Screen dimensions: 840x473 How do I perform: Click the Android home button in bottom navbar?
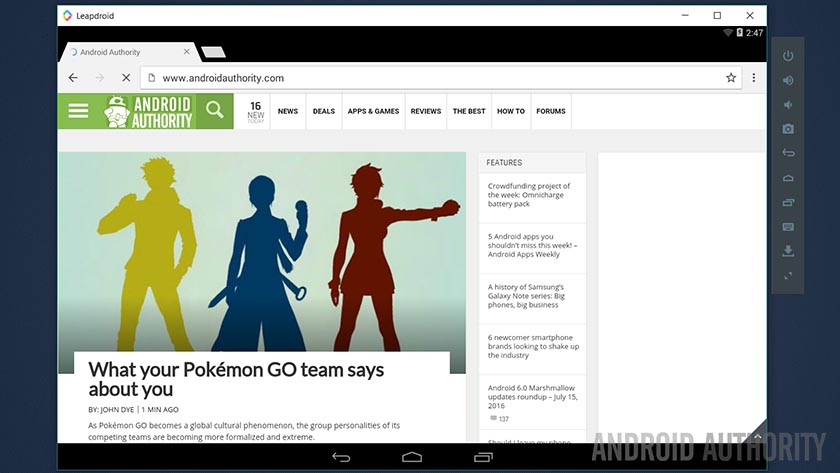coord(412,457)
